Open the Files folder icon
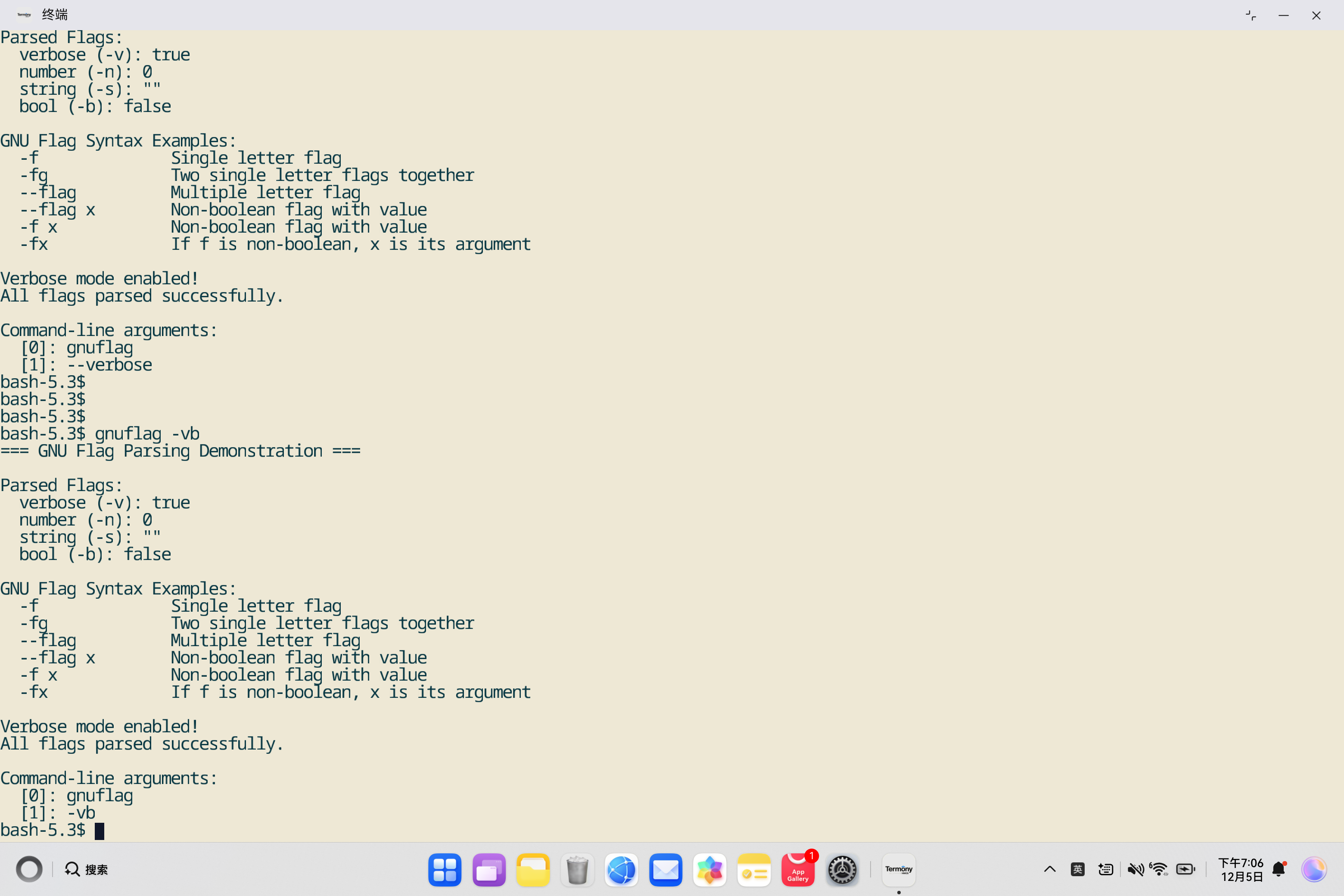The image size is (1344, 896). (x=532, y=870)
